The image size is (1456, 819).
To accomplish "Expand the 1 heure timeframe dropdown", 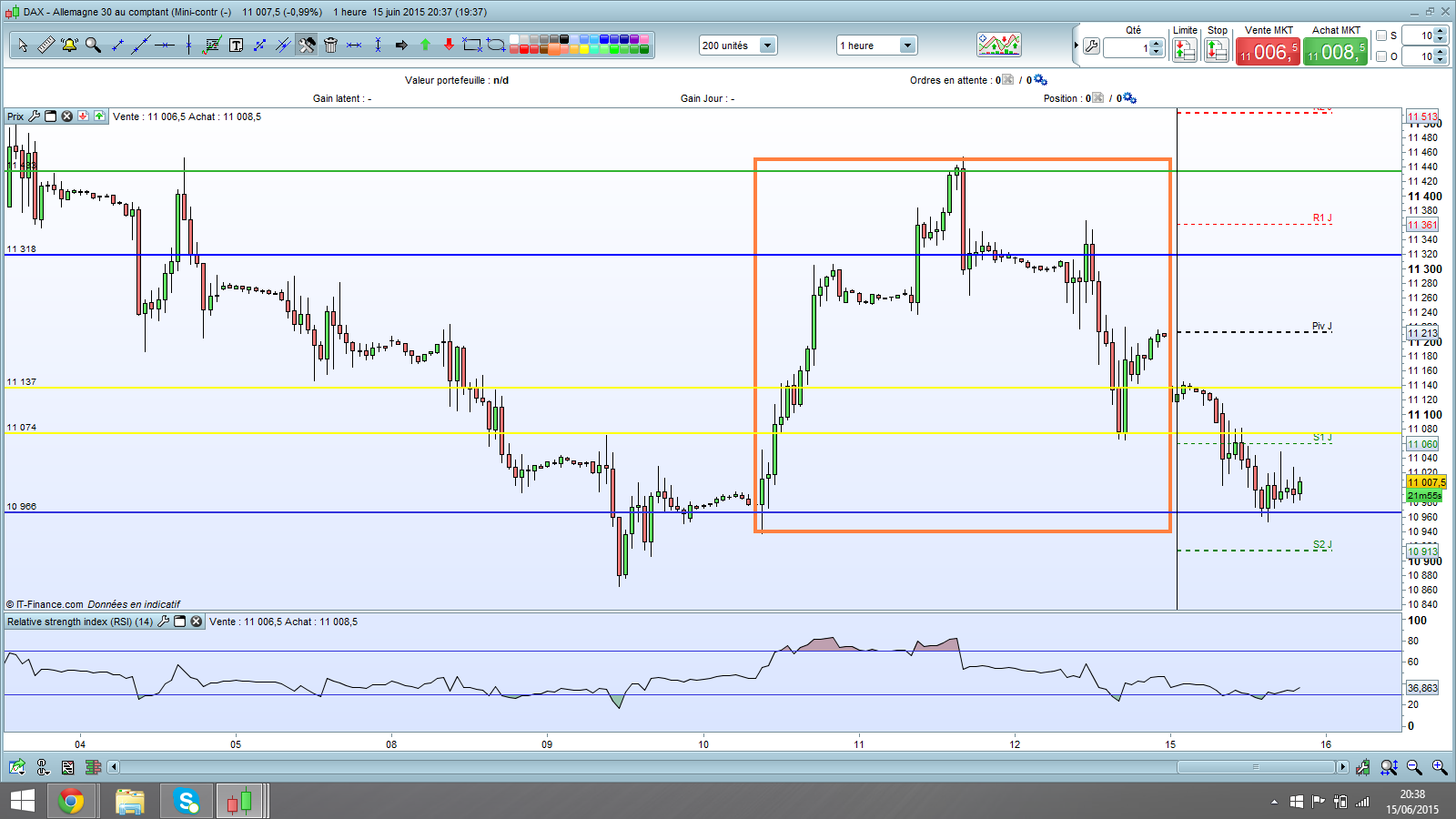I will [x=907, y=45].
